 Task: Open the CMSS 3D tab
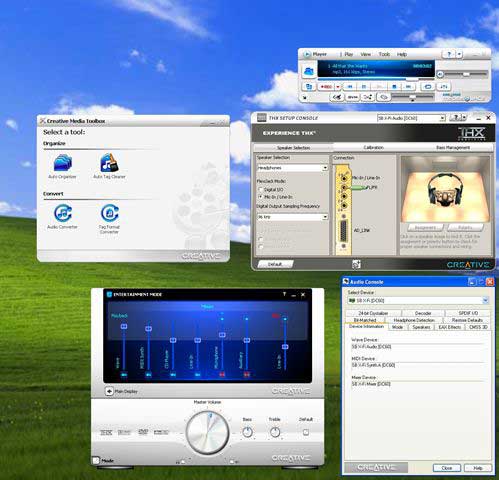click(478, 327)
